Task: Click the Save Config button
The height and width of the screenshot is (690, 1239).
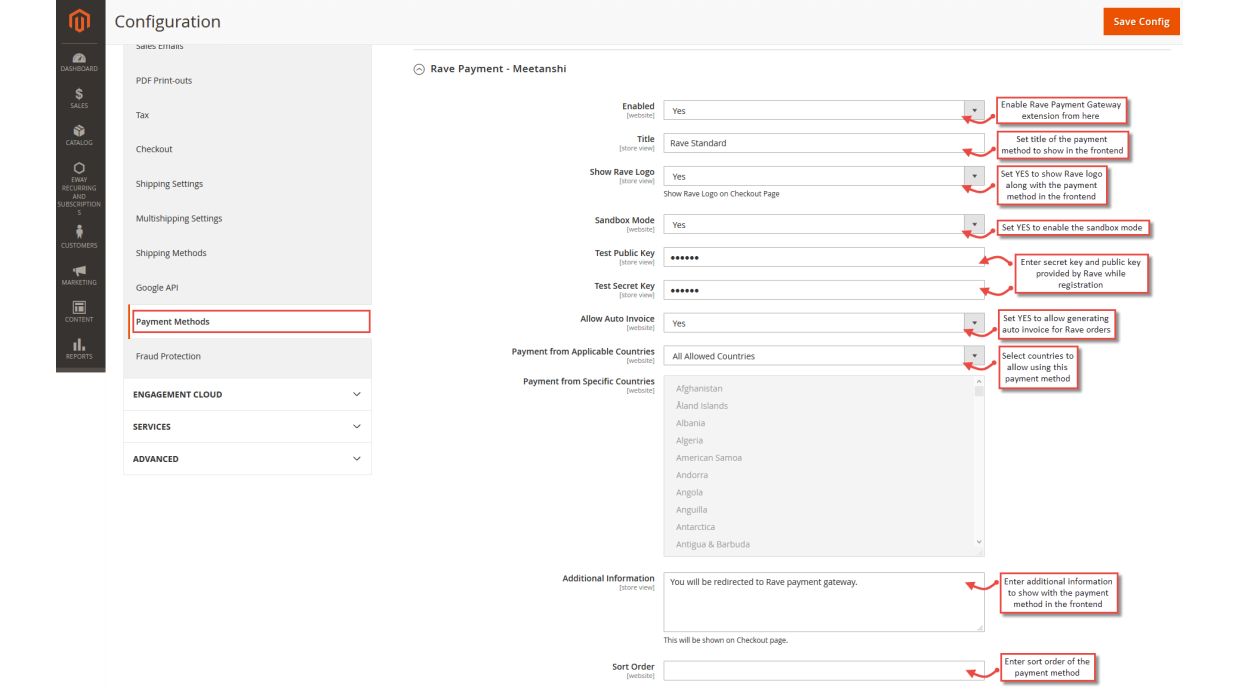Action: pyautogui.click(x=1141, y=22)
